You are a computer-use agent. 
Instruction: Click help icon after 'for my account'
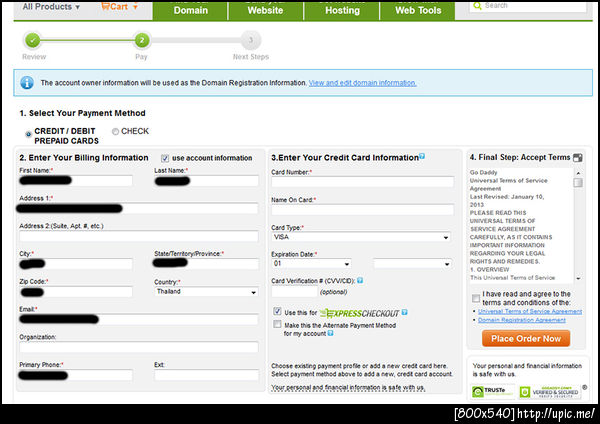[330, 333]
